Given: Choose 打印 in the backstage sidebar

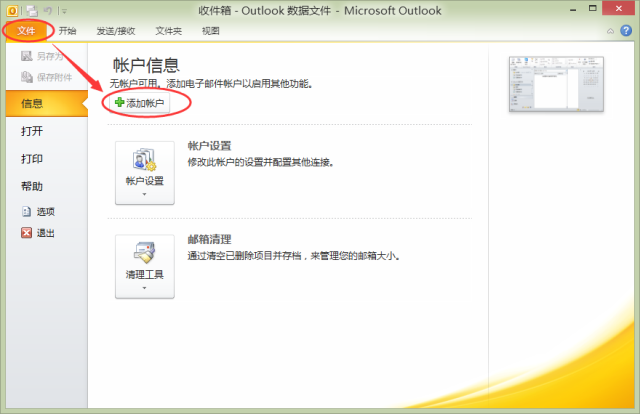Looking at the screenshot, I should pyautogui.click(x=32, y=159).
